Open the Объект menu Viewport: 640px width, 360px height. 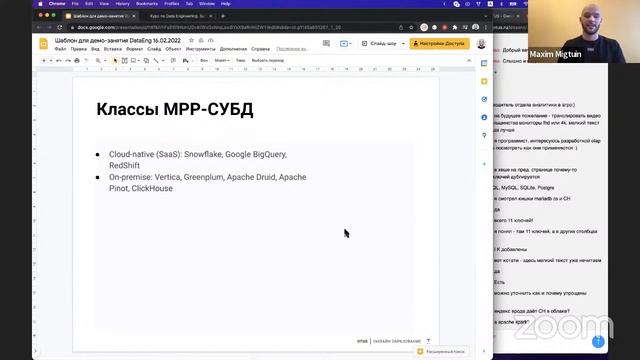coord(173,49)
